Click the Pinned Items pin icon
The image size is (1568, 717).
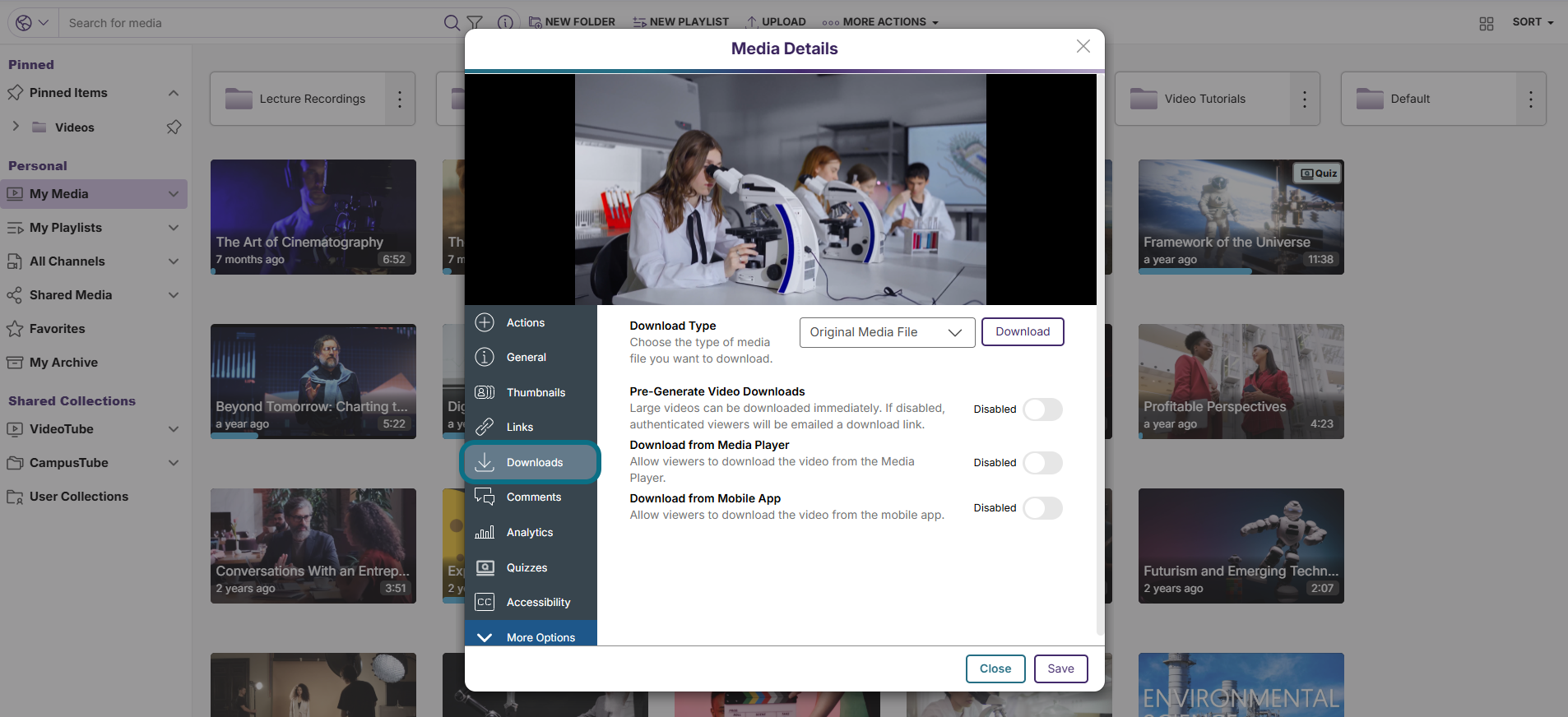[x=15, y=93]
